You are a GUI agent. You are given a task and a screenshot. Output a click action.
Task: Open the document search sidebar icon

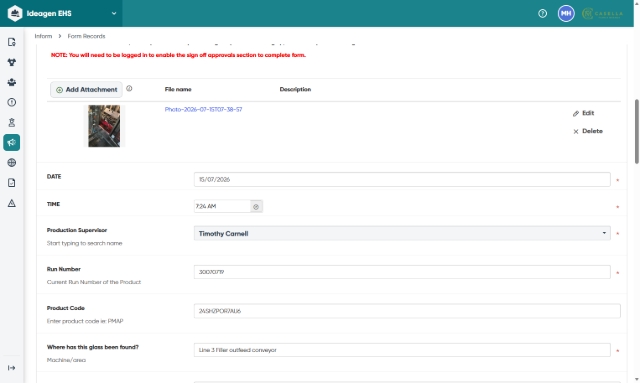(x=11, y=42)
